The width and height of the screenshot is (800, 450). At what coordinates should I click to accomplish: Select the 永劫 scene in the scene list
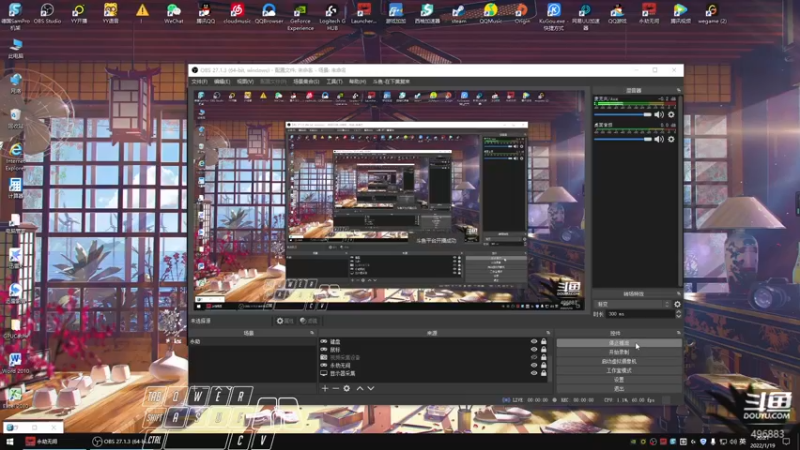pyautogui.click(x=253, y=341)
